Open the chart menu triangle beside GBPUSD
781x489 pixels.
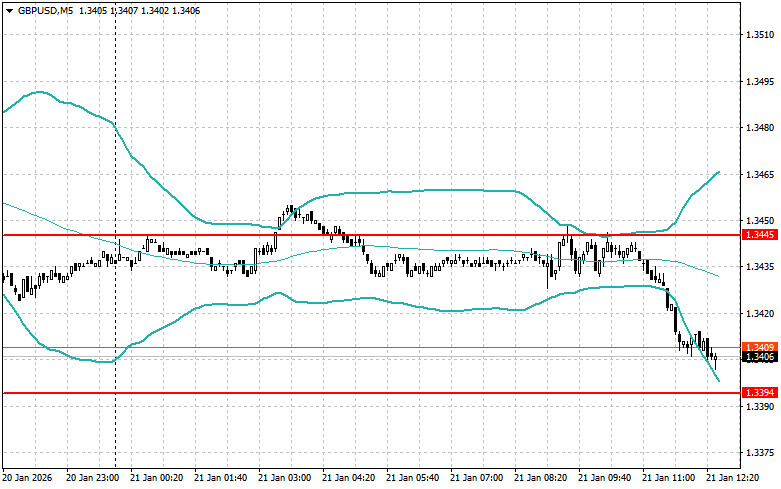(9, 11)
